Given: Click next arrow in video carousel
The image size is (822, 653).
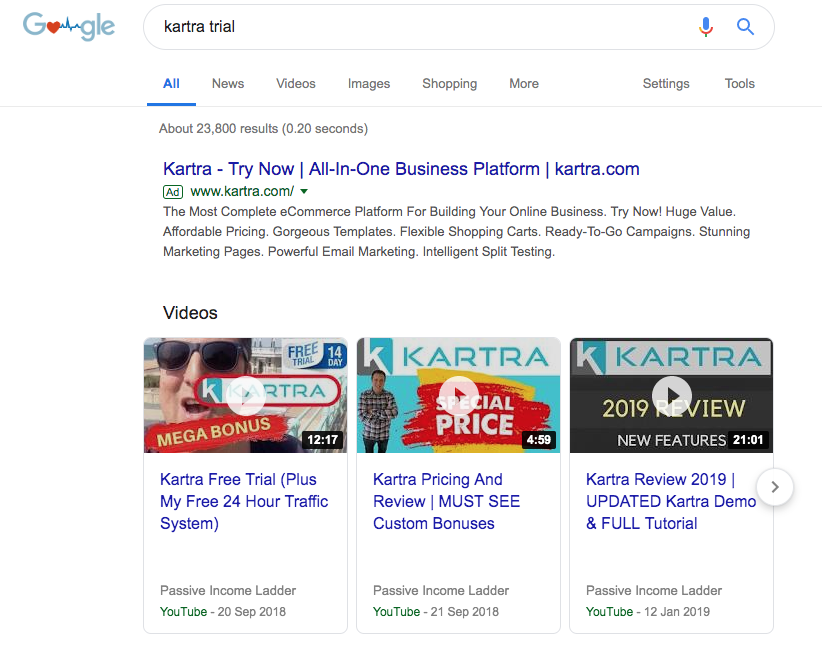Looking at the screenshot, I should (776, 487).
